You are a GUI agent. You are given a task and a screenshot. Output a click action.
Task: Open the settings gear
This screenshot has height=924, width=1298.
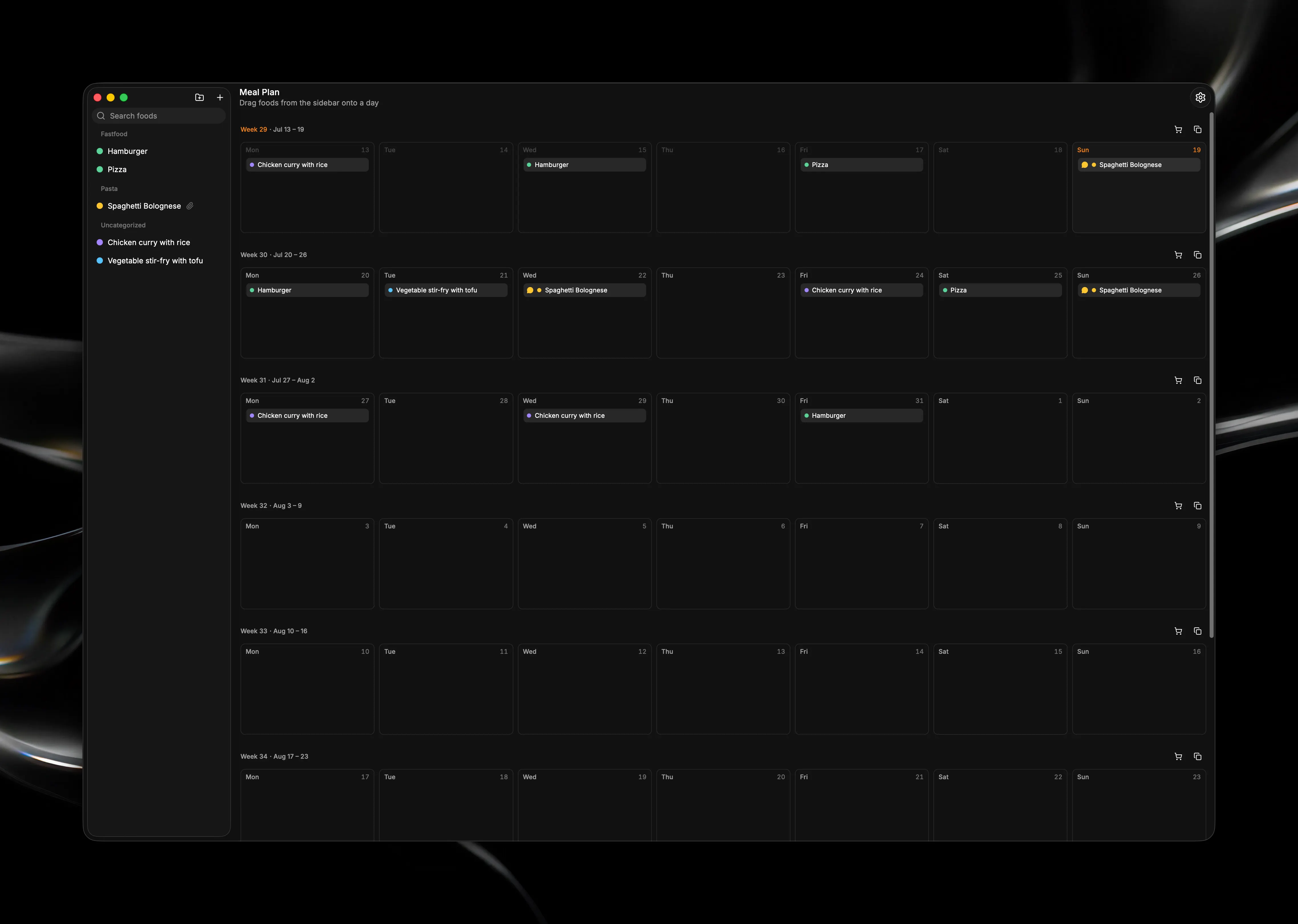pos(1200,97)
